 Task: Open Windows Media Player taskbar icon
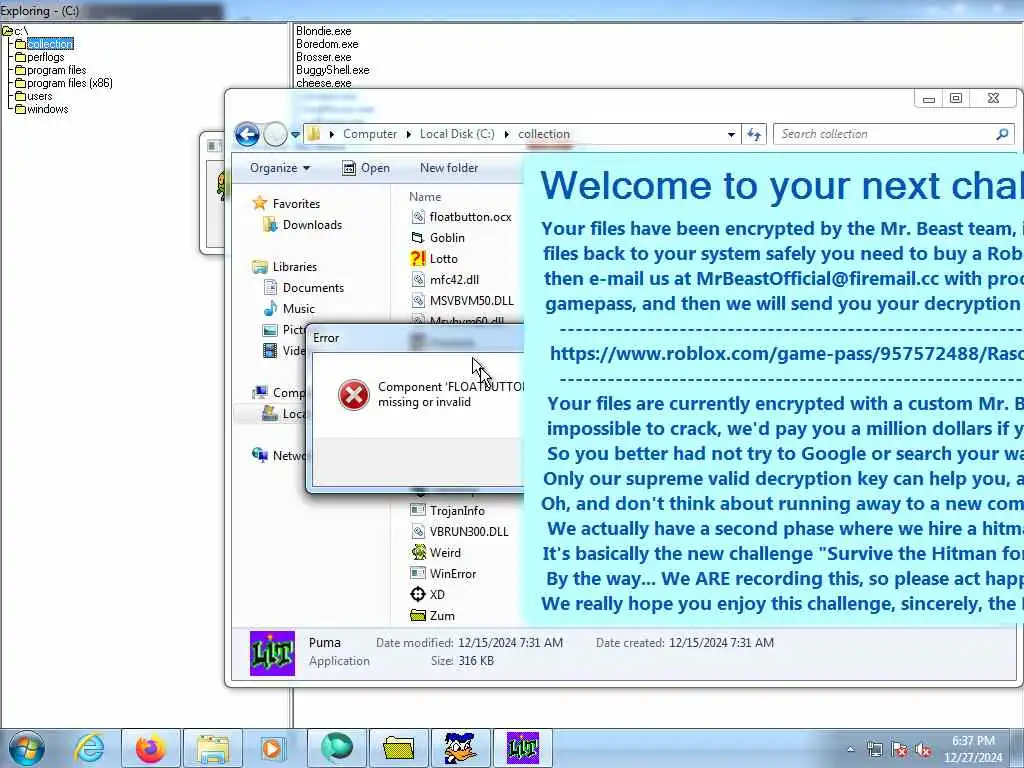point(273,748)
